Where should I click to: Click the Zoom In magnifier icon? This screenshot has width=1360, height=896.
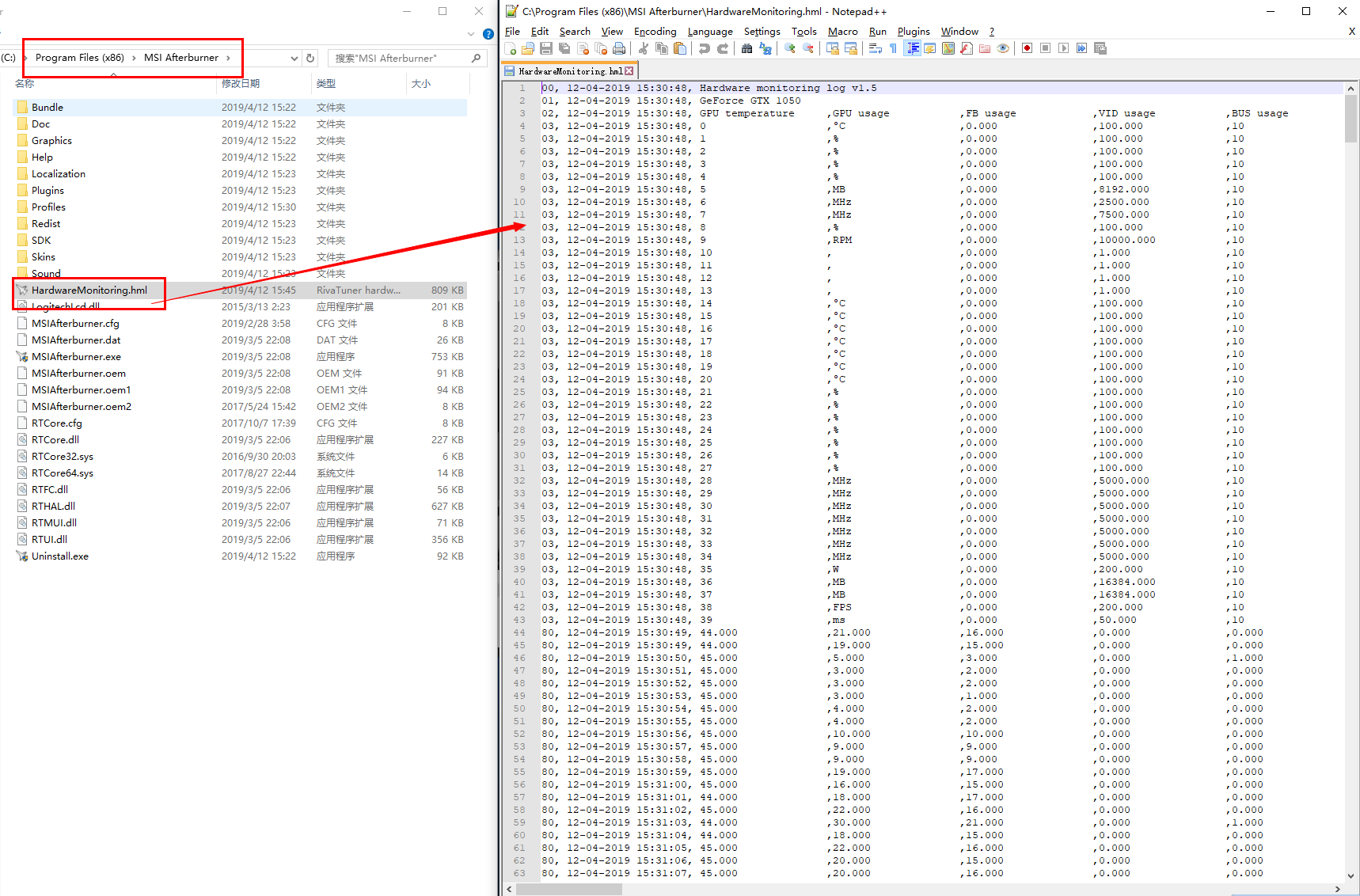tap(789, 48)
